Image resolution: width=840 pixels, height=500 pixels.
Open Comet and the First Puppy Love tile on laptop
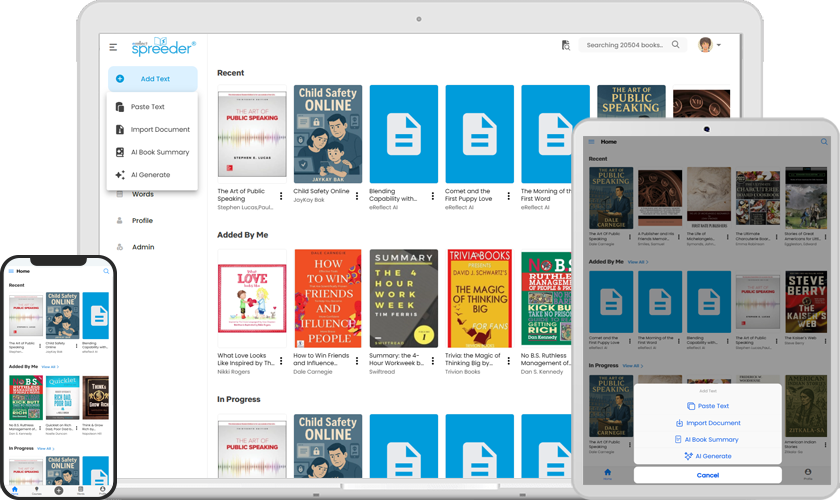click(x=479, y=134)
